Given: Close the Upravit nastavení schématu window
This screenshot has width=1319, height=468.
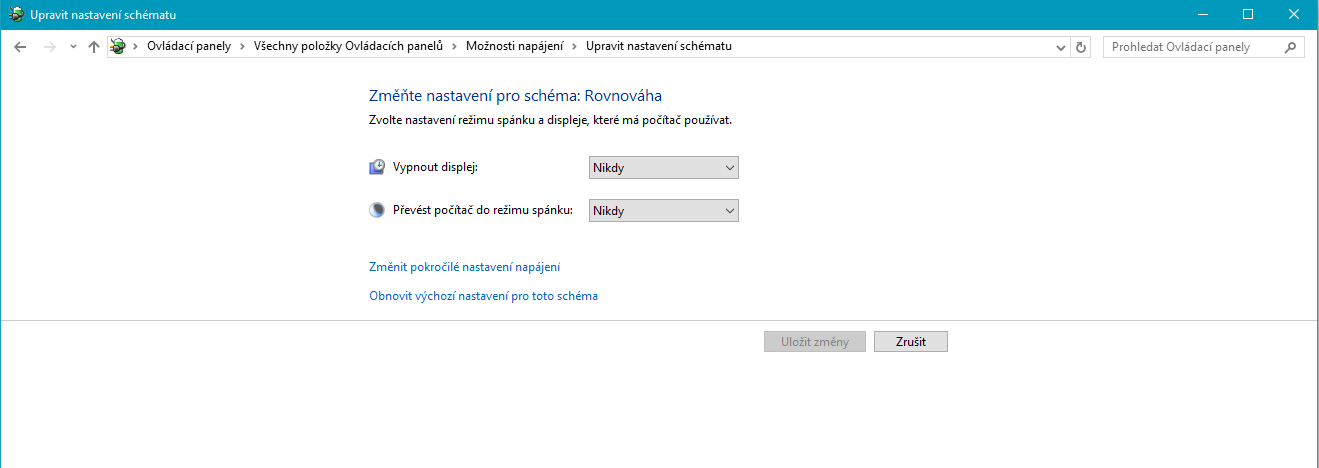Looking at the screenshot, I should coord(1295,14).
